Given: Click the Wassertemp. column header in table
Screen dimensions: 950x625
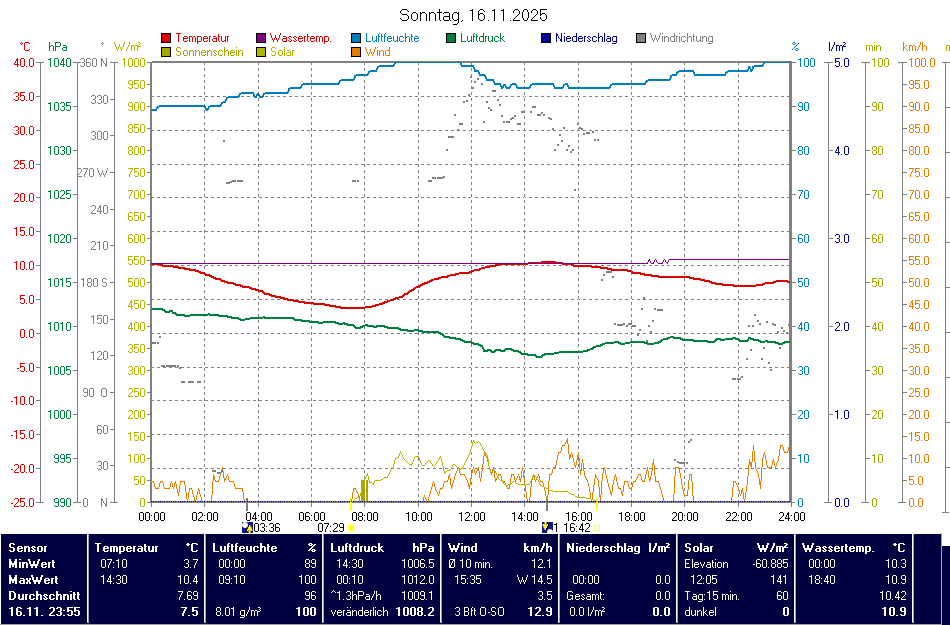Looking at the screenshot, I should point(838,548).
